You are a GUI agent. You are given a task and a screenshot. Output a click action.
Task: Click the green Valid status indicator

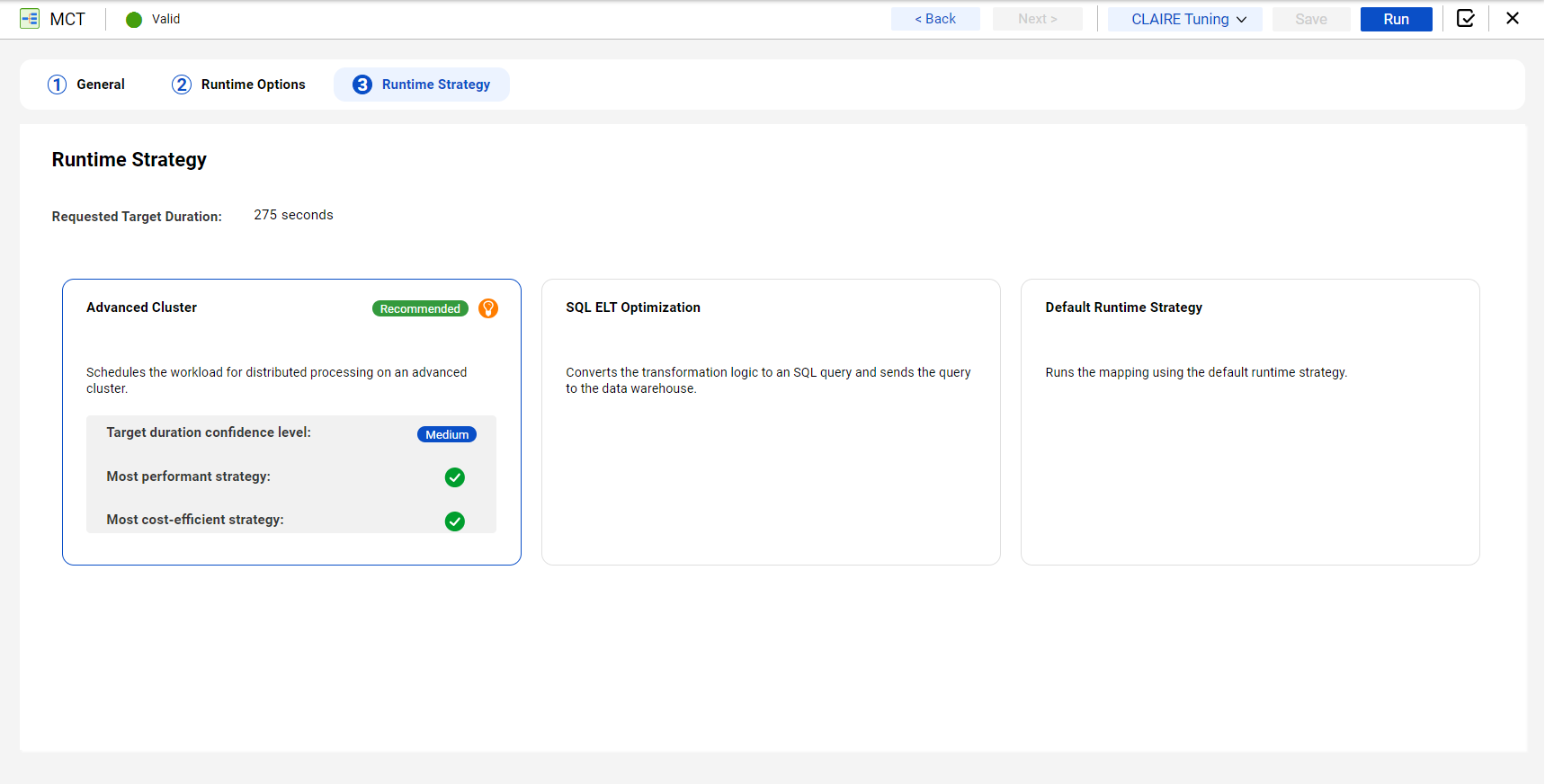(134, 20)
